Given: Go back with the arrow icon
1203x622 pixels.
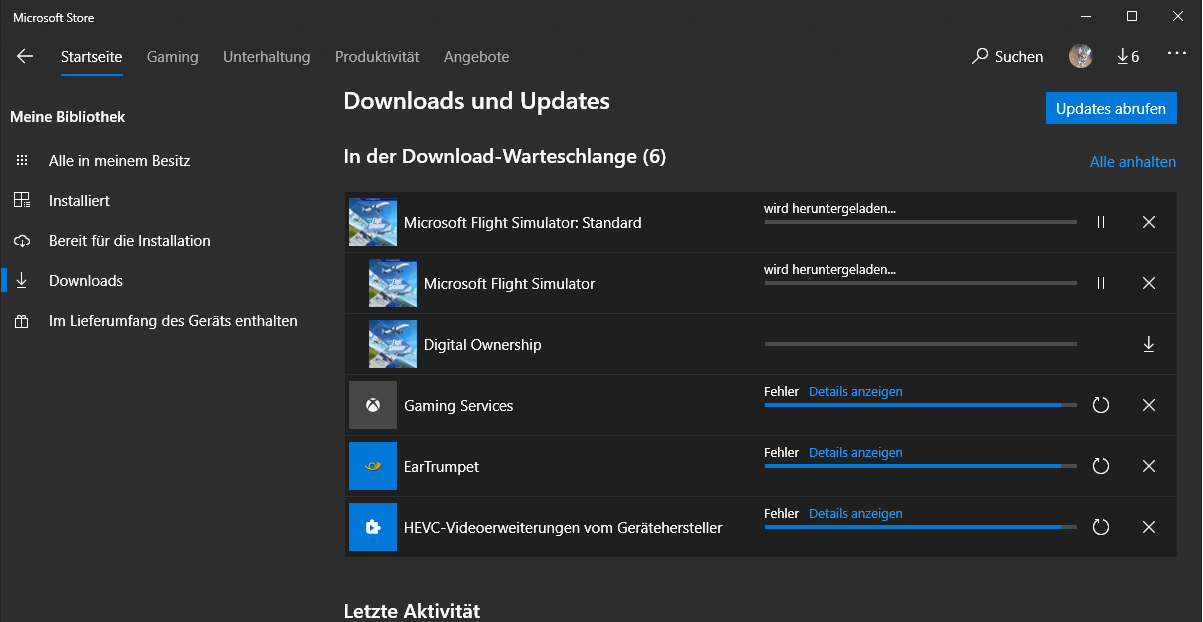Looking at the screenshot, I should (x=25, y=57).
